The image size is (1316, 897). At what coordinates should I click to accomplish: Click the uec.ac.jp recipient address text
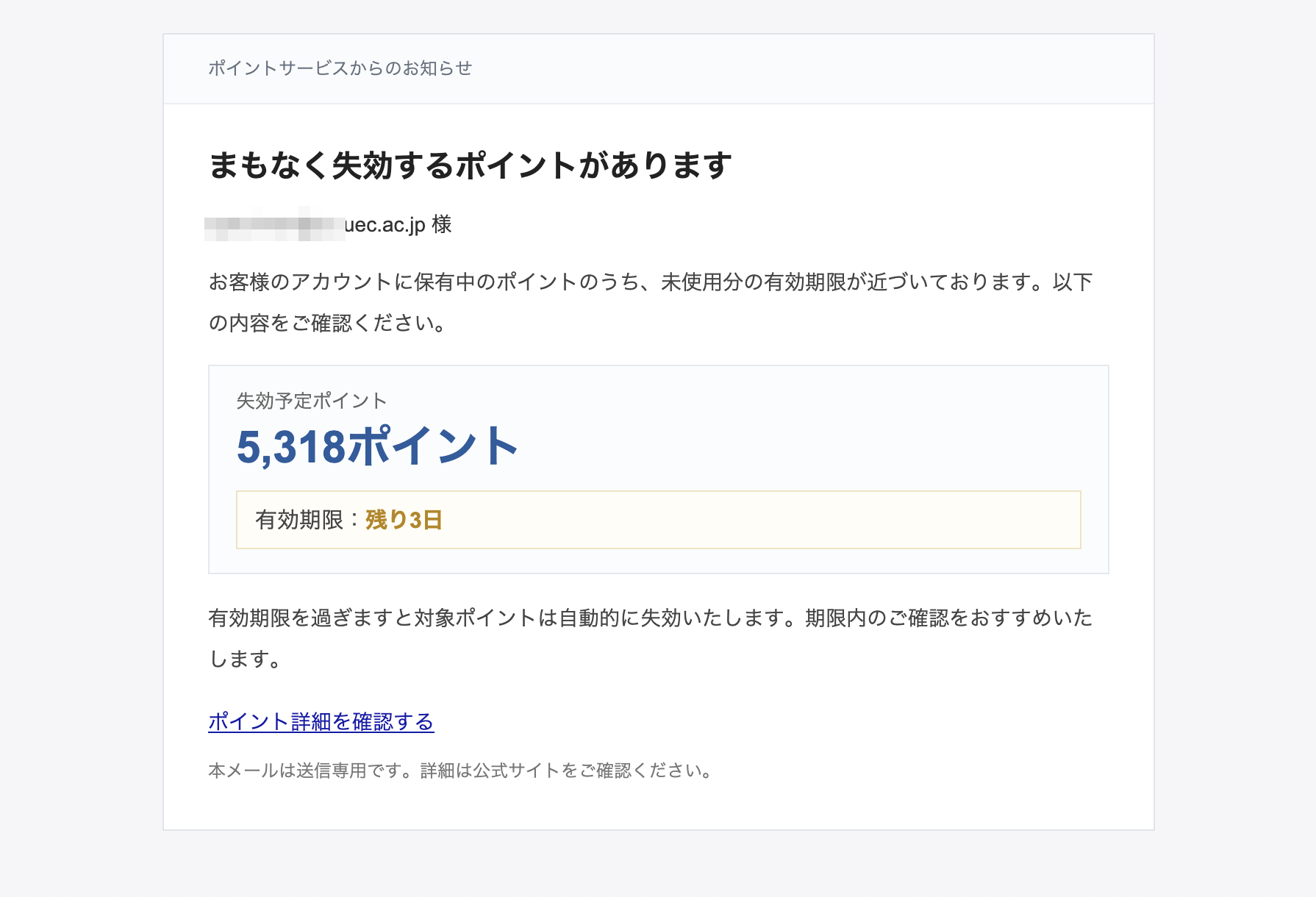coord(385,225)
